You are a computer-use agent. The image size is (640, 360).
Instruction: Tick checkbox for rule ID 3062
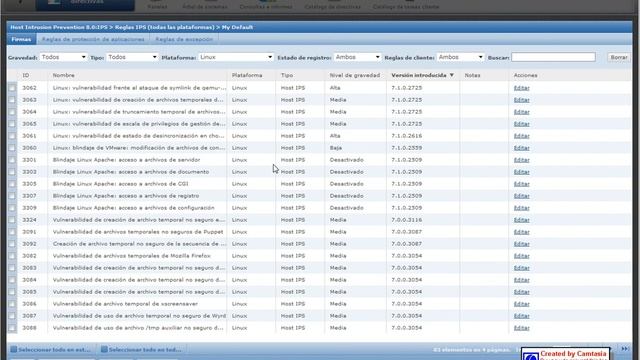[12, 88]
